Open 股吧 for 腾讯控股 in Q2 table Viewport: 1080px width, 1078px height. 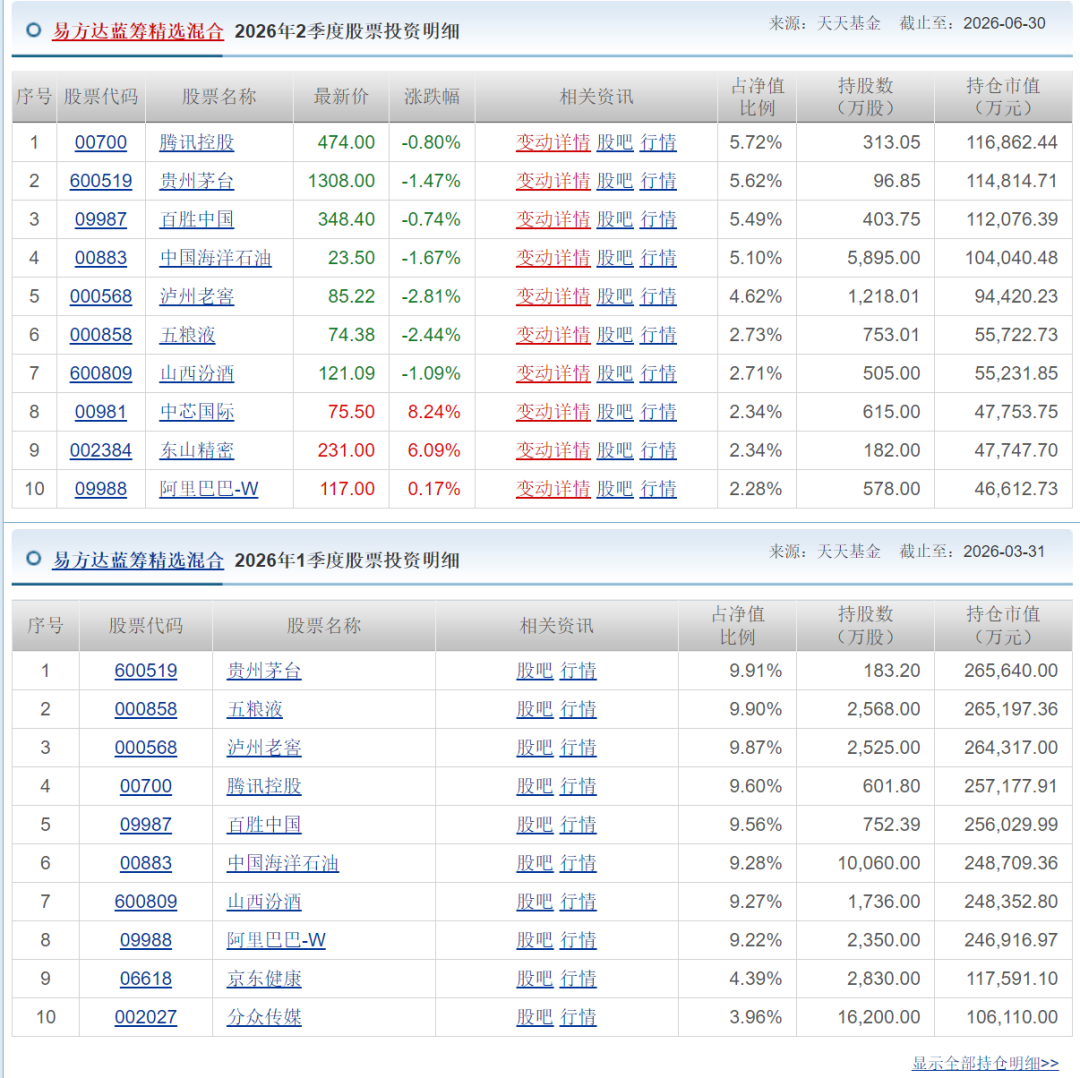614,143
